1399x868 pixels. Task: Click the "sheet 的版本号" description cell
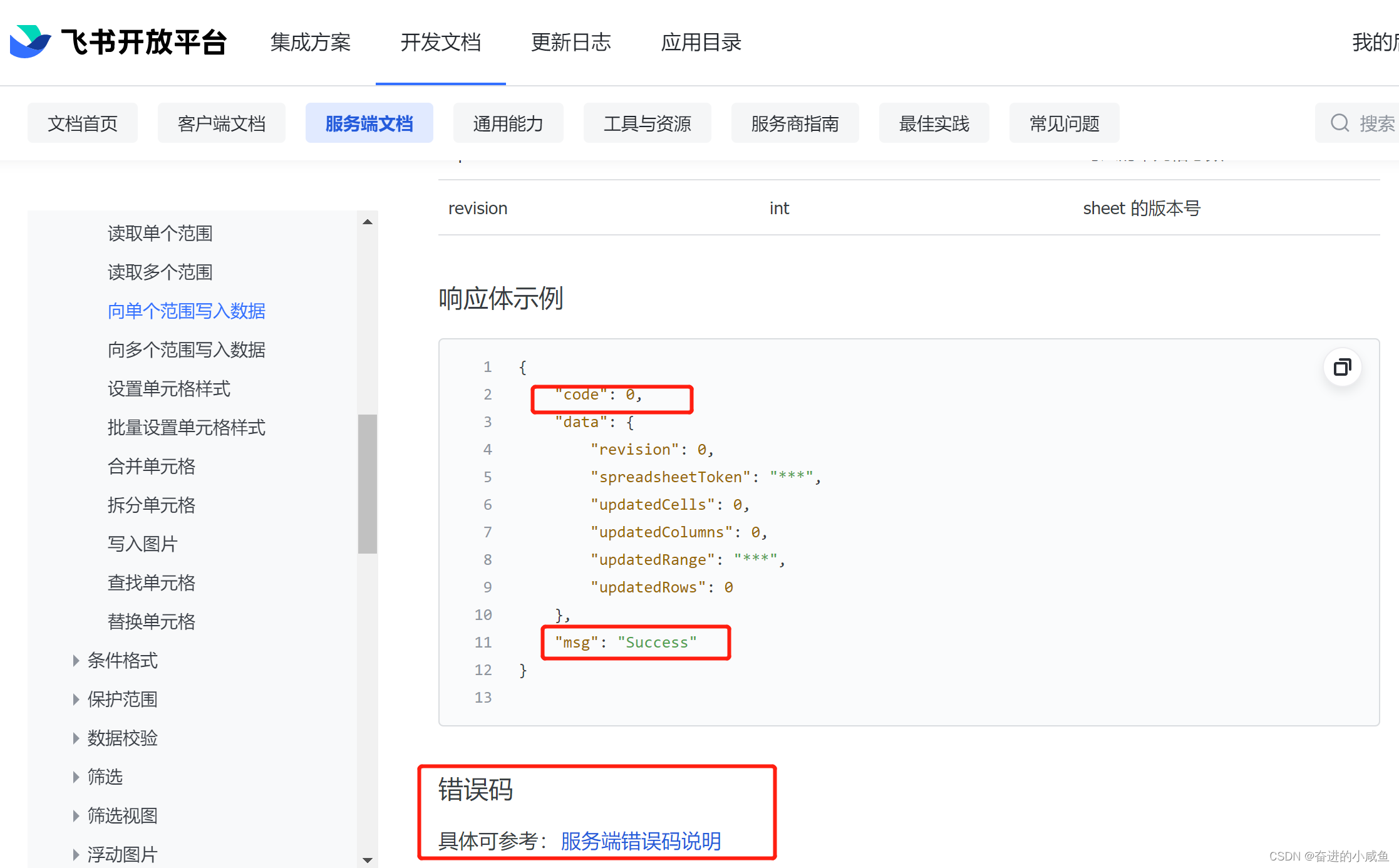tap(1142, 208)
